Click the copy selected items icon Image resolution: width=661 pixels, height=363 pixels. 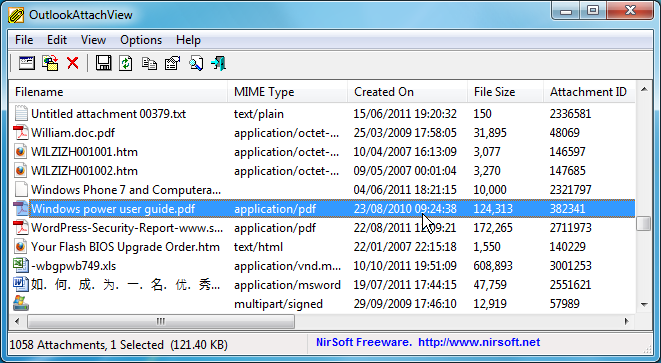(149, 63)
